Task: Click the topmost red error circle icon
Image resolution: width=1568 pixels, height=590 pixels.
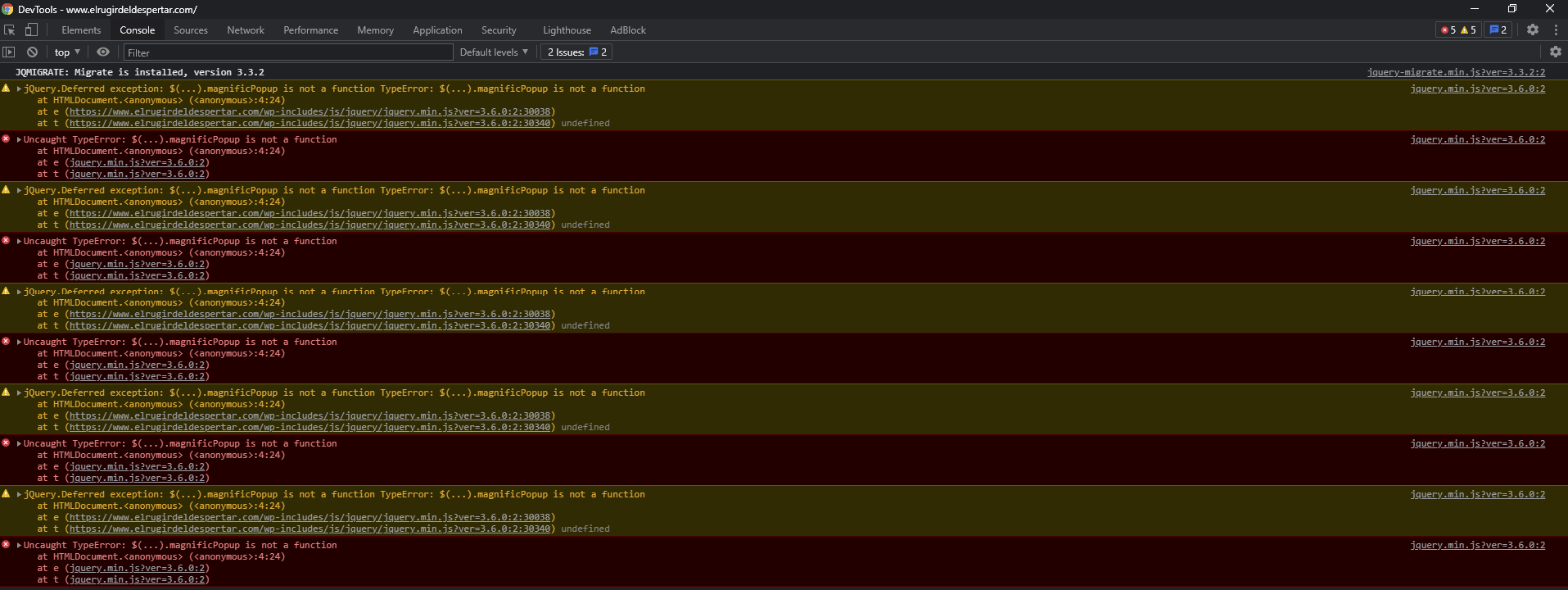Action: (6, 139)
